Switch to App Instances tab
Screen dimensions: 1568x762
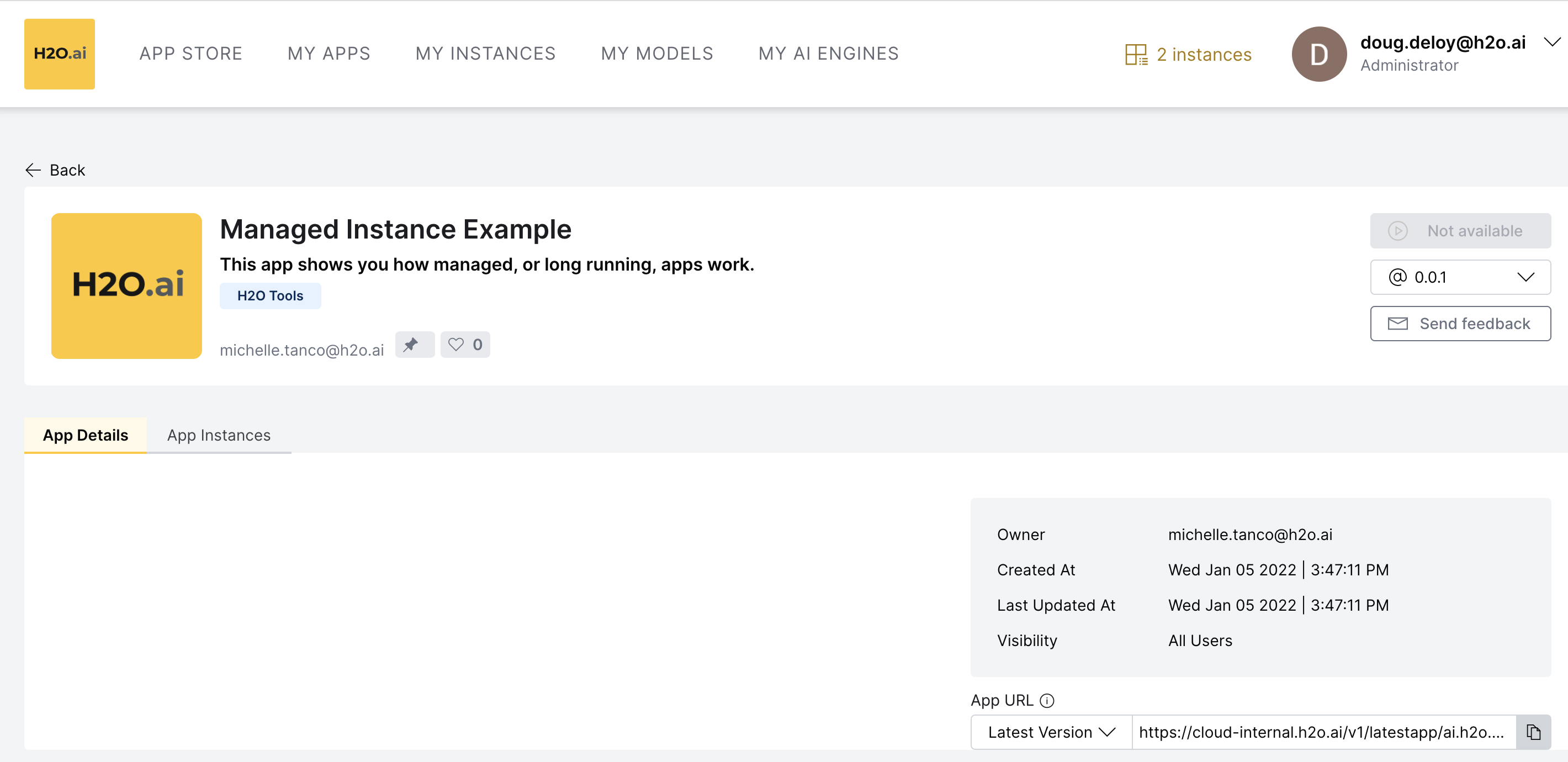point(219,435)
